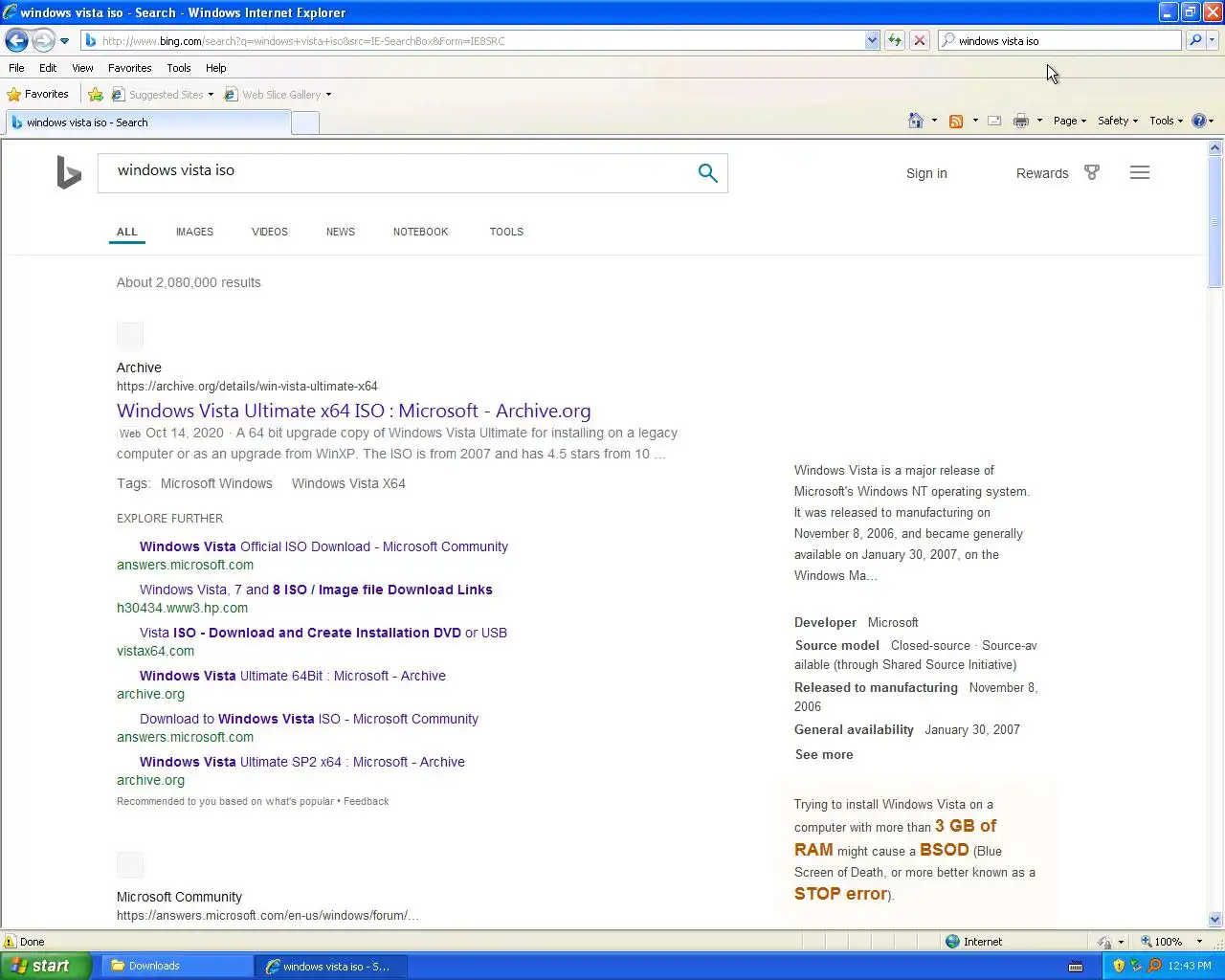Open the TOOLS search tab
1225x980 pixels.
click(506, 232)
